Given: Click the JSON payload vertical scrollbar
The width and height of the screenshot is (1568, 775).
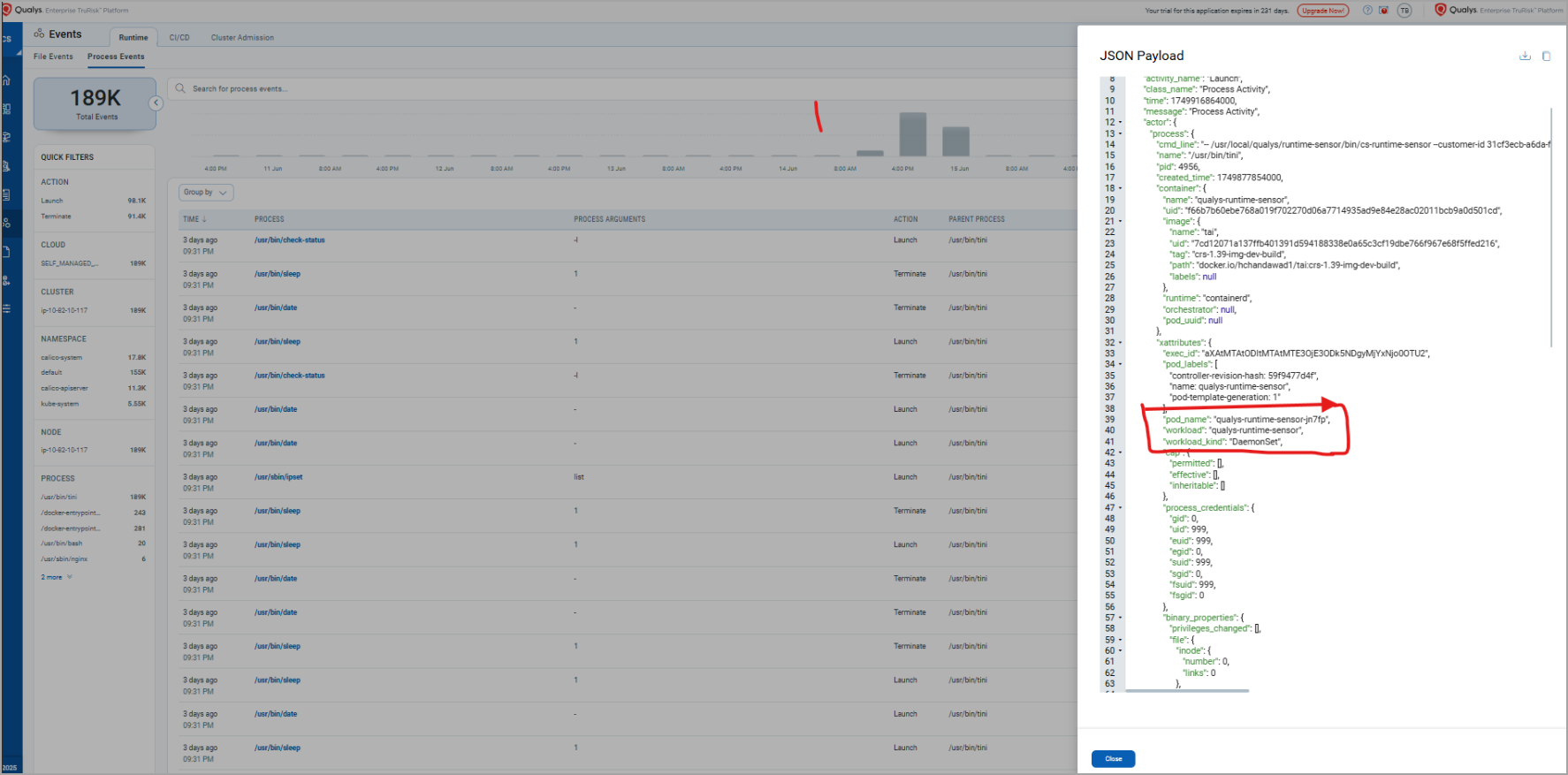Looking at the screenshot, I should point(1552,227).
